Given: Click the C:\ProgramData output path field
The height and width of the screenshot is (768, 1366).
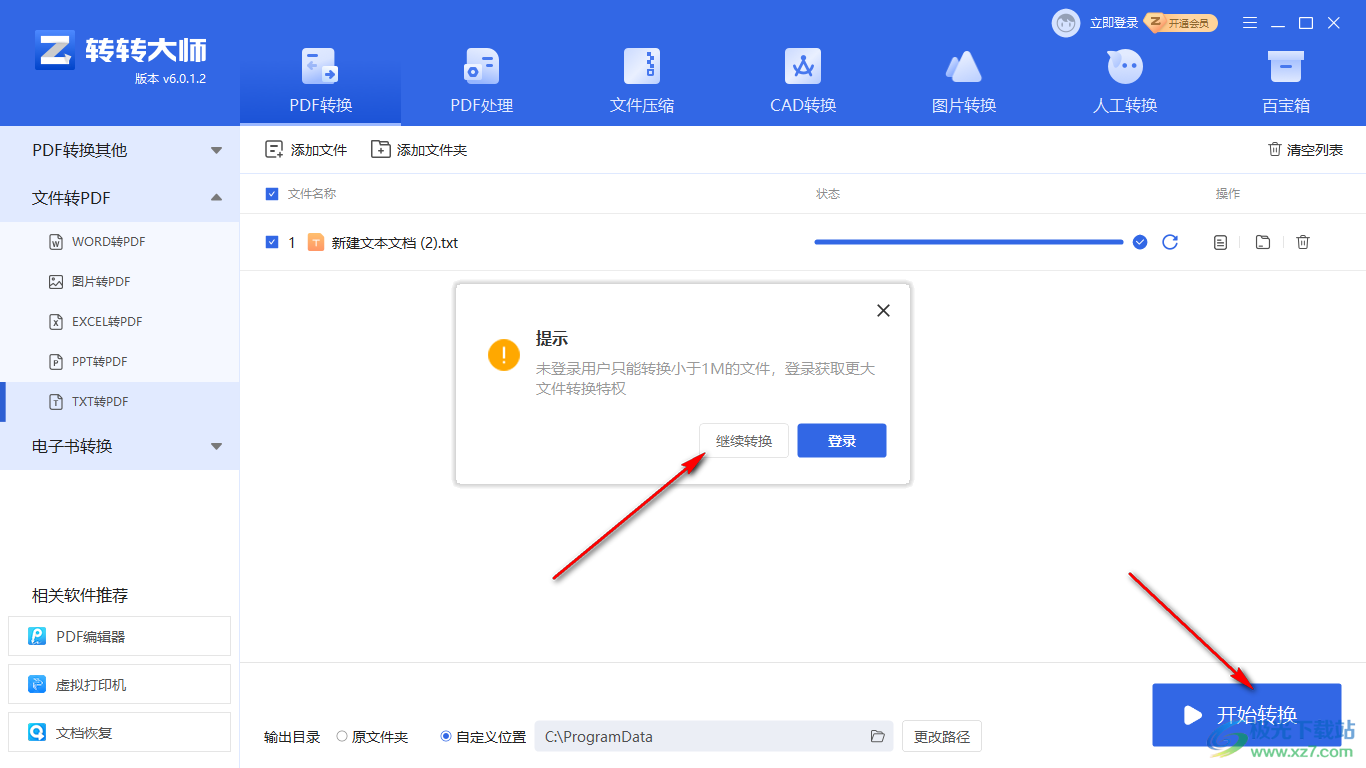Looking at the screenshot, I should pyautogui.click(x=713, y=737).
